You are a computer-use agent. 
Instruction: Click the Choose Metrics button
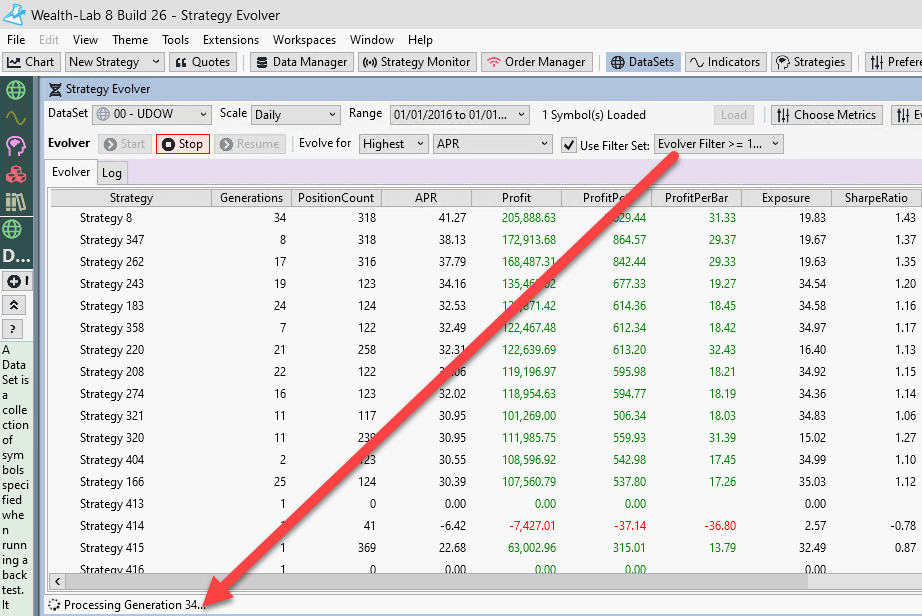(x=827, y=114)
